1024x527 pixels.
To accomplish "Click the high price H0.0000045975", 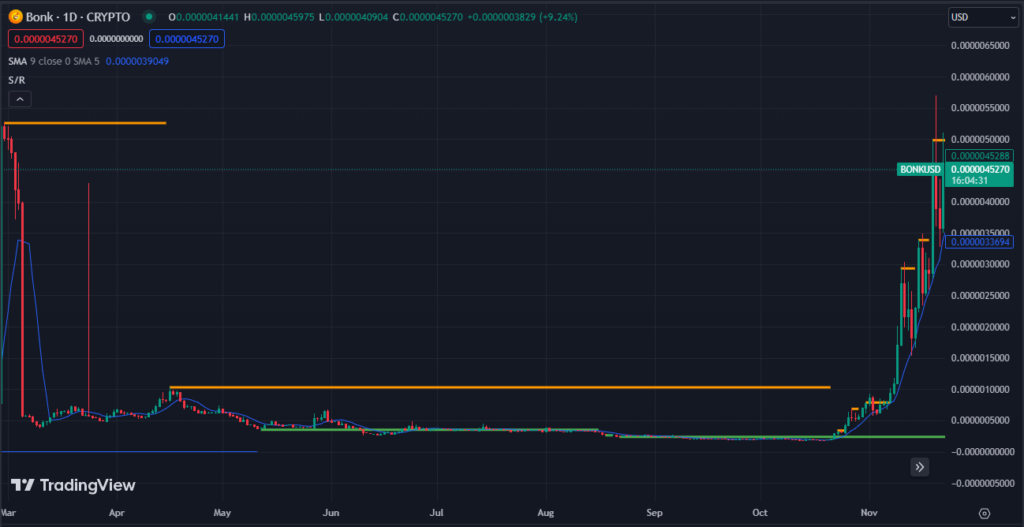I will click(x=280, y=17).
